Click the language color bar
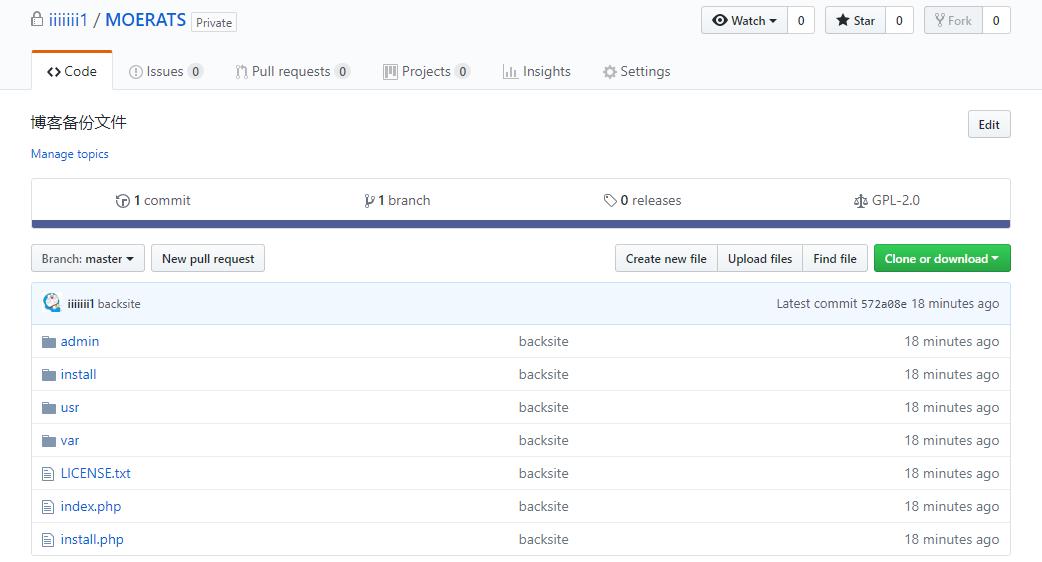Viewport: 1042px width, 562px height. click(x=520, y=224)
